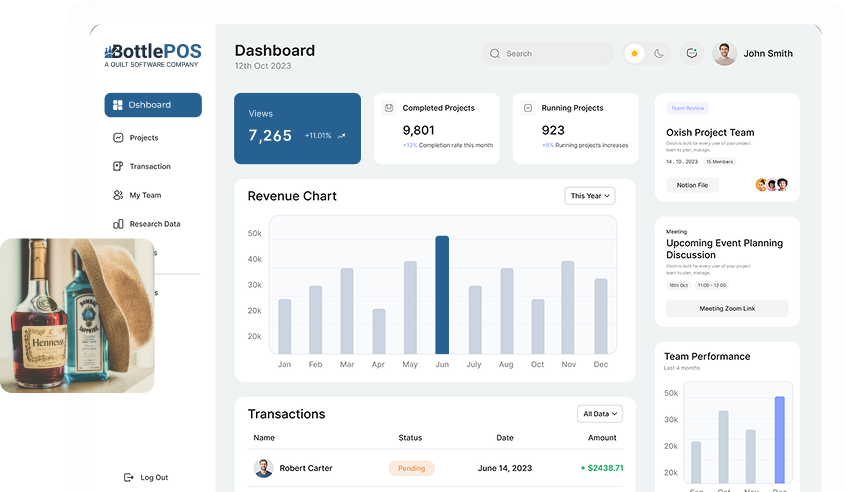Click the Completed Projects card icon
Screen dimensions: 846x492
click(x=388, y=108)
